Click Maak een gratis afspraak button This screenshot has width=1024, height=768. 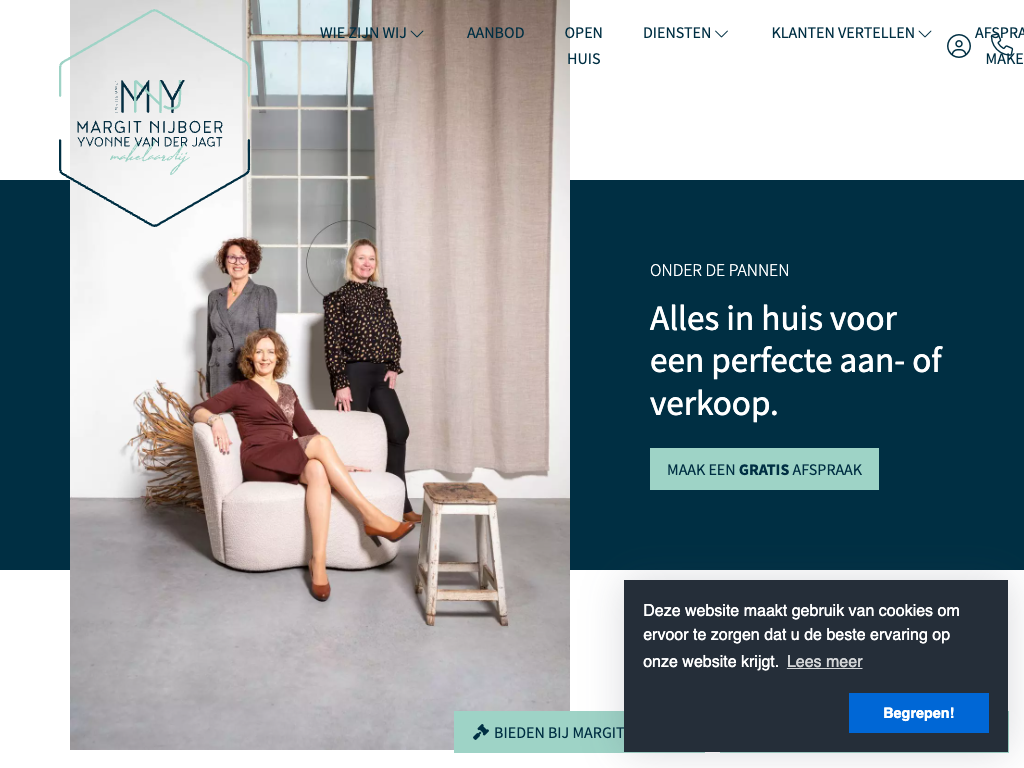764,469
